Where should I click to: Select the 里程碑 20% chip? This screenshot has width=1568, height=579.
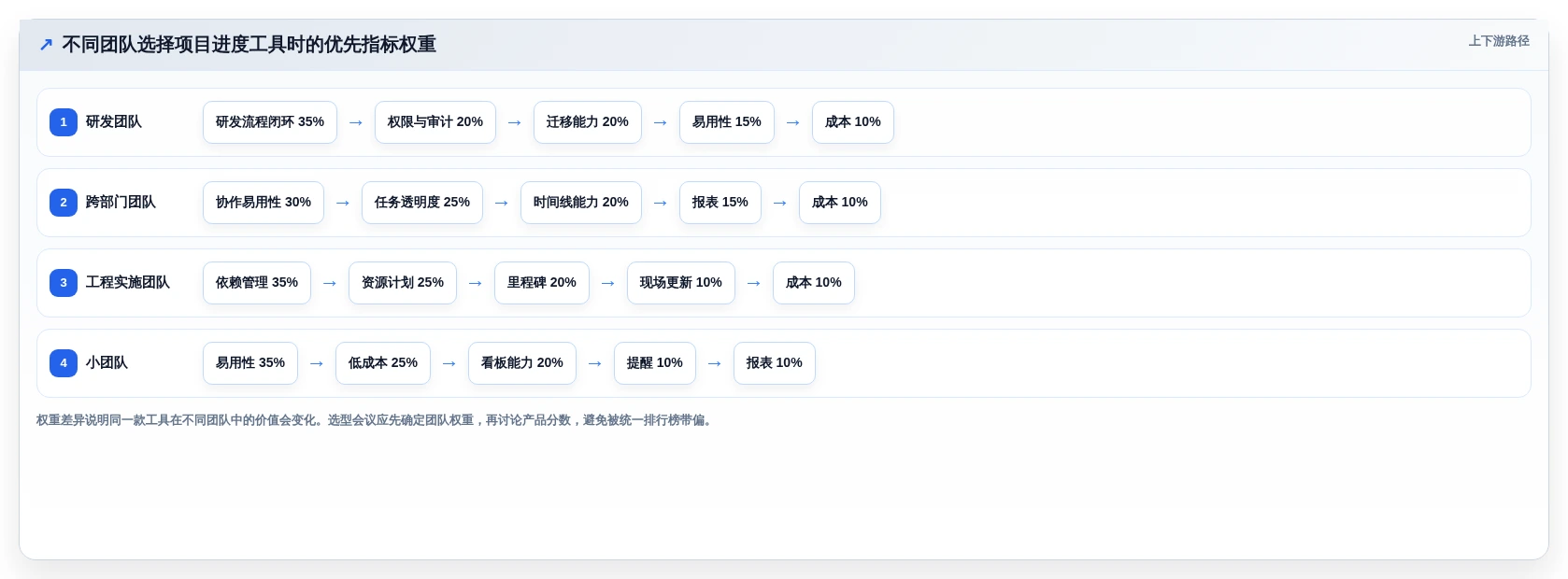click(x=542, y=283)
